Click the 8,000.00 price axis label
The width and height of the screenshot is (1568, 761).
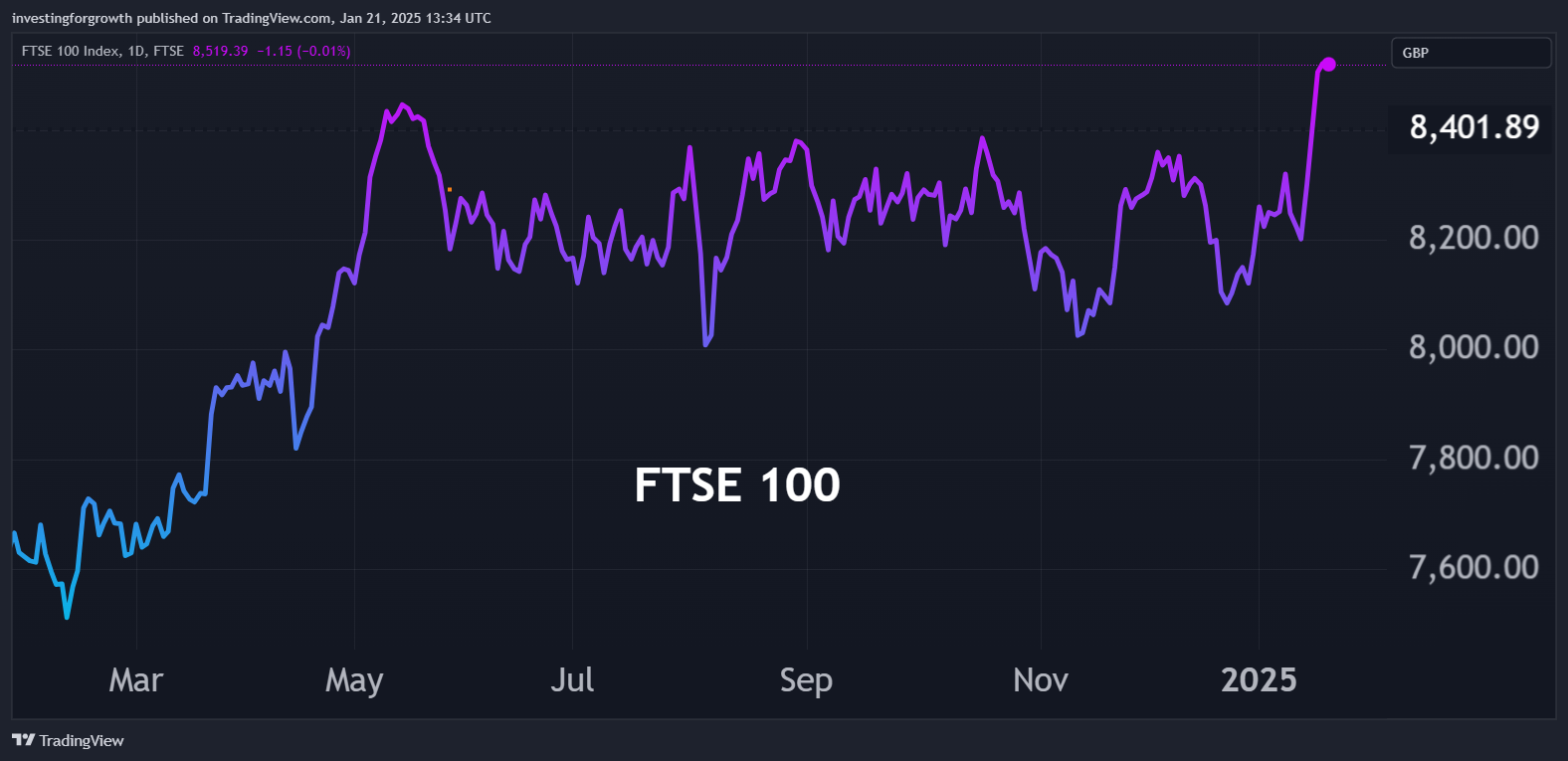[1473, 347]
